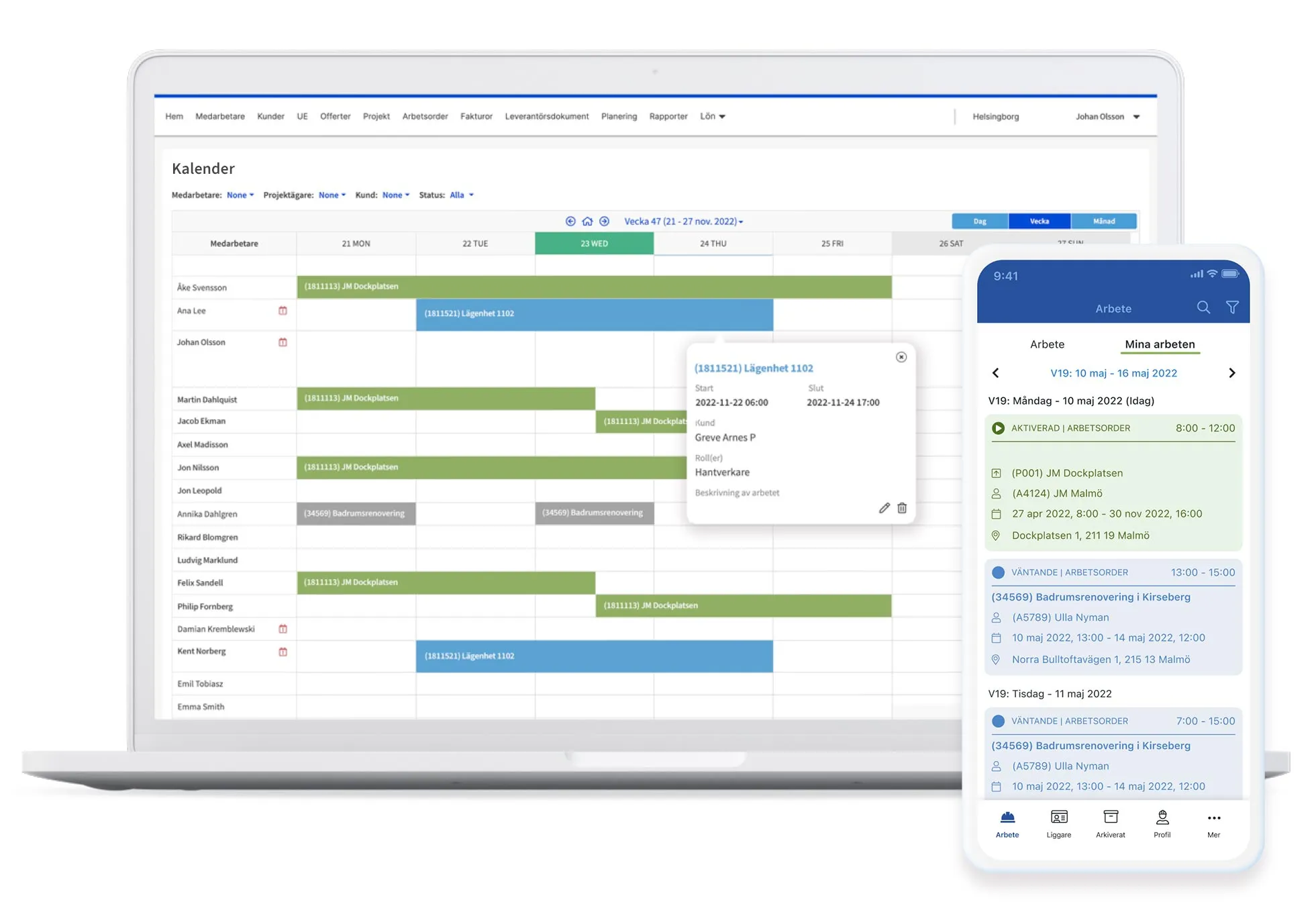Open Arkiverat in mobile bottom bar
Image resolution: width=1316 pixels, height=910 pixels.
(1111, 824)
